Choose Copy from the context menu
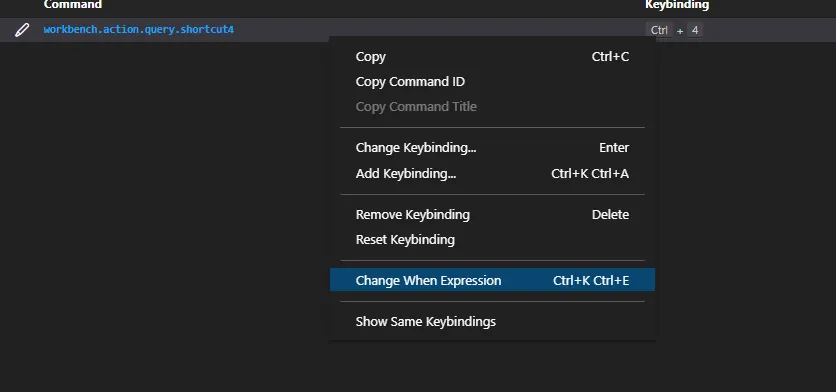The height and width of the screenshot is (392, 836). pos(492,57)
